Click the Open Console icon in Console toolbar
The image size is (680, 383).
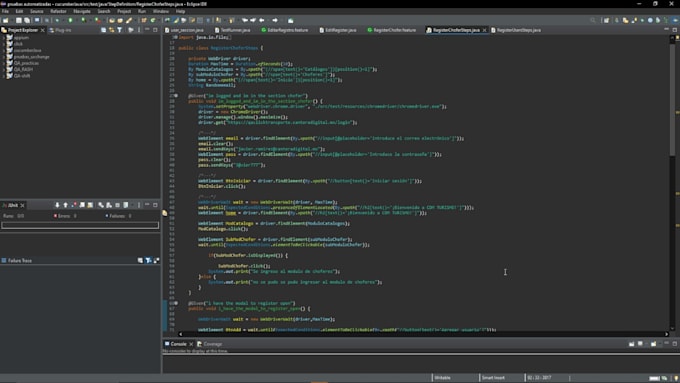pyautogui.click(x=654, y=344)
